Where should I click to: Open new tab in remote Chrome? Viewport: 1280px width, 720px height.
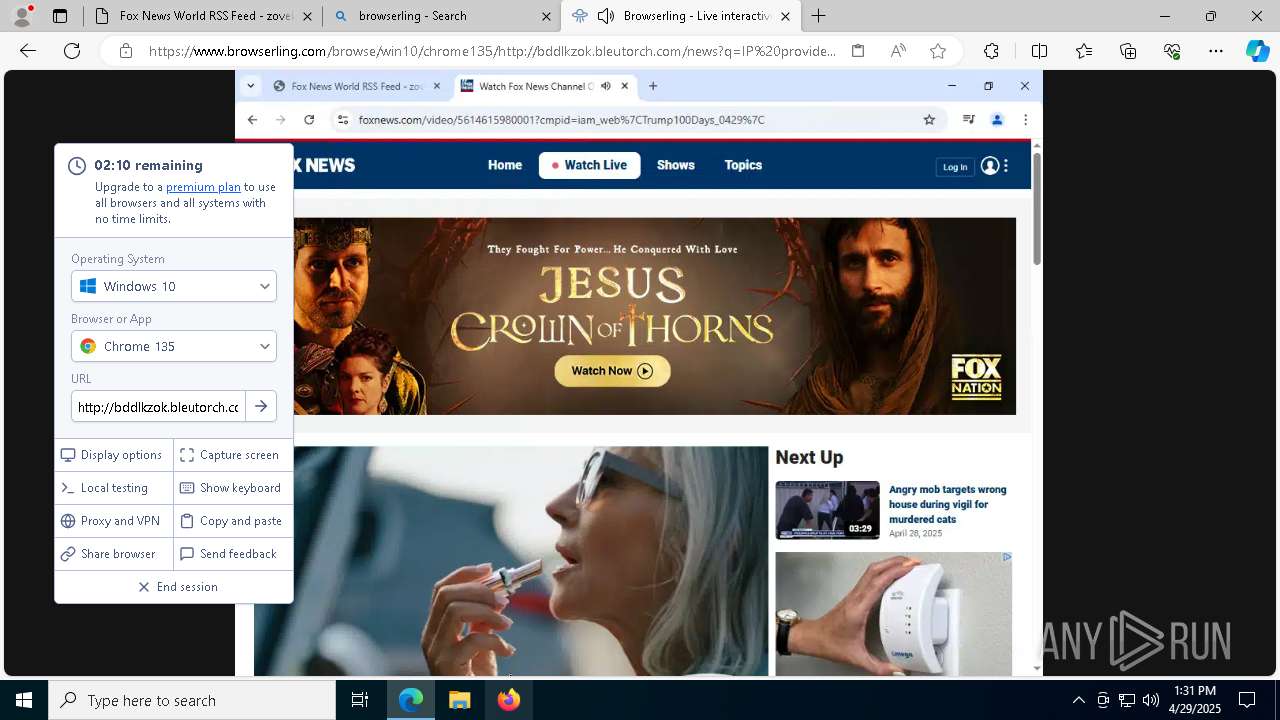point(653,86)
